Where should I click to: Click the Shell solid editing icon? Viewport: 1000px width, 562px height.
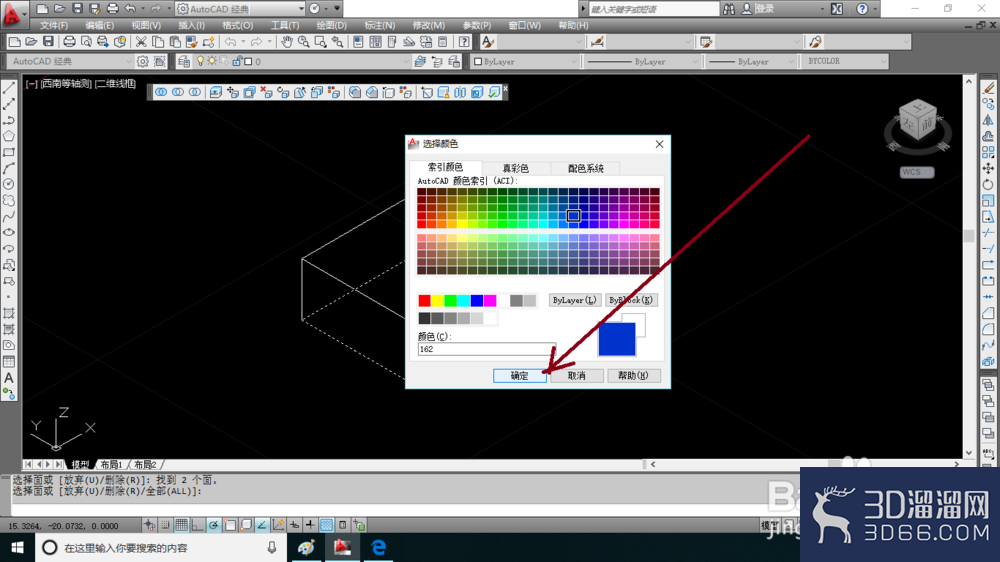coord(477,92)
